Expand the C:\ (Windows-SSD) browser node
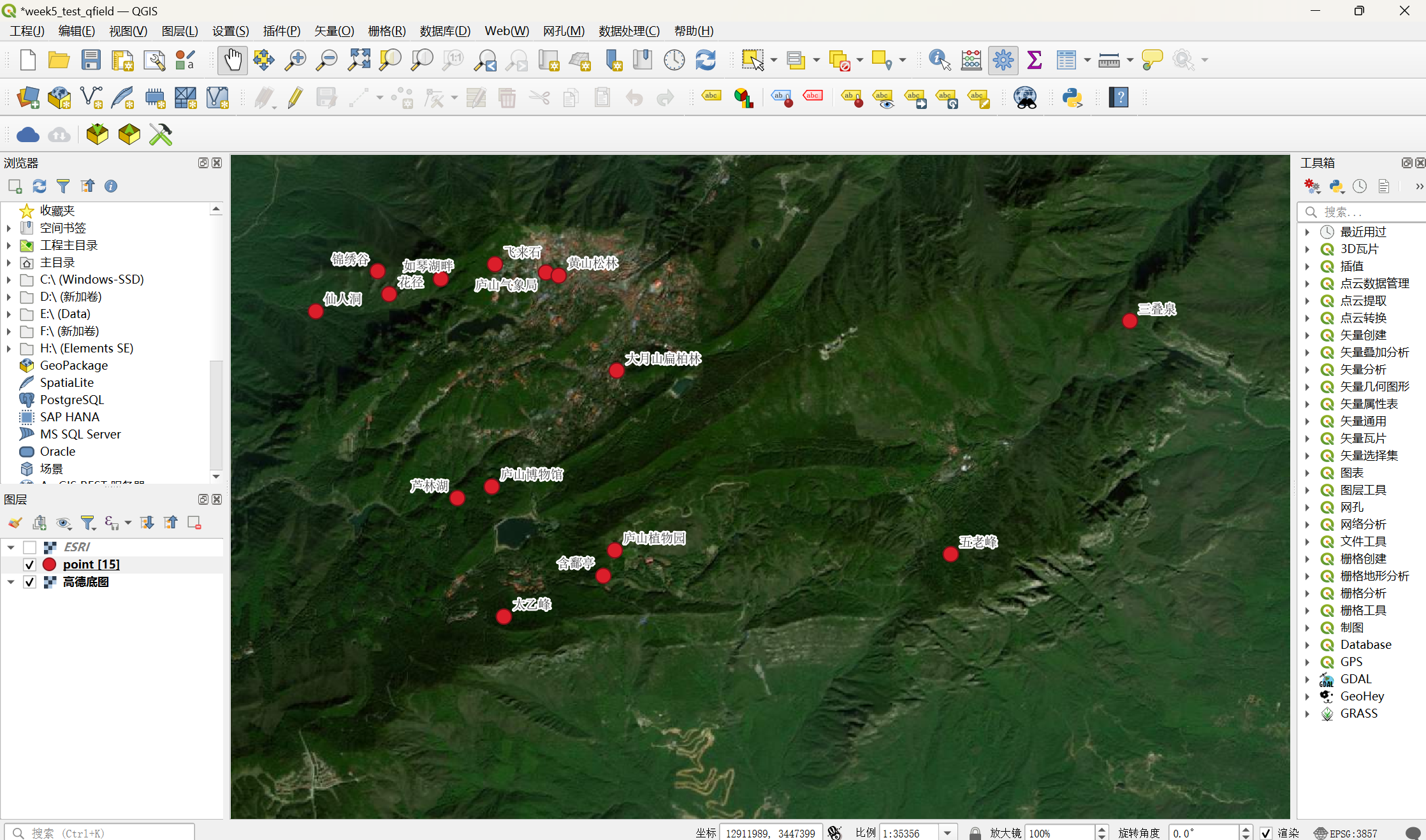The width and height of the screenshot is (1426, 840). [x=9, y=279]
